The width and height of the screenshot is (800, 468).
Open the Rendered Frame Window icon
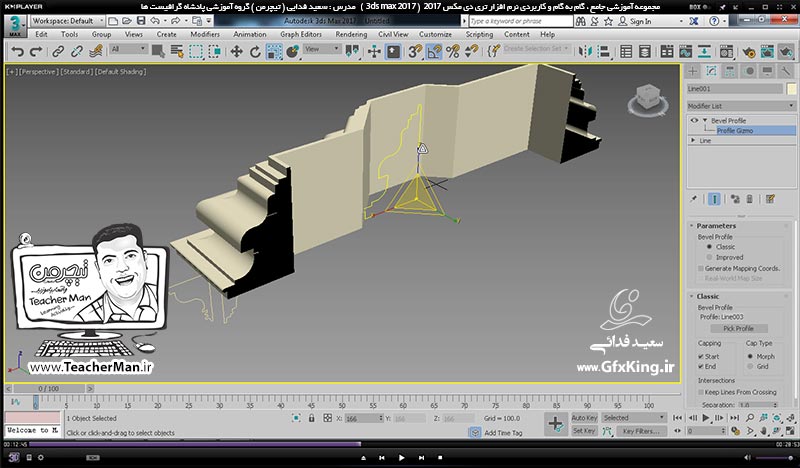(x=767, y=52)
